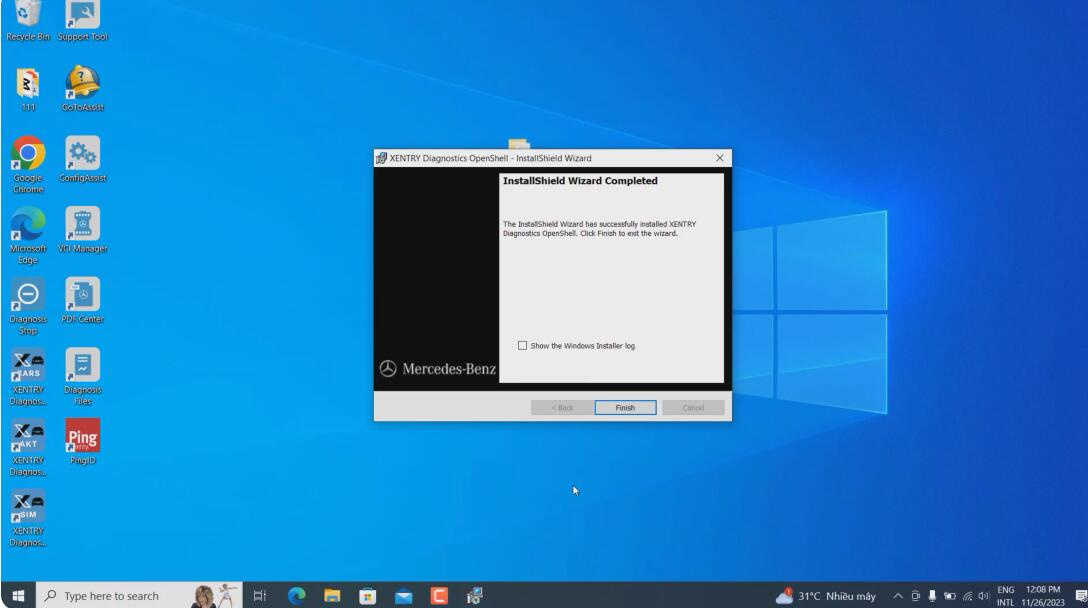Switch the ENG INTL input language
1088x608 pixels.
1005,596
